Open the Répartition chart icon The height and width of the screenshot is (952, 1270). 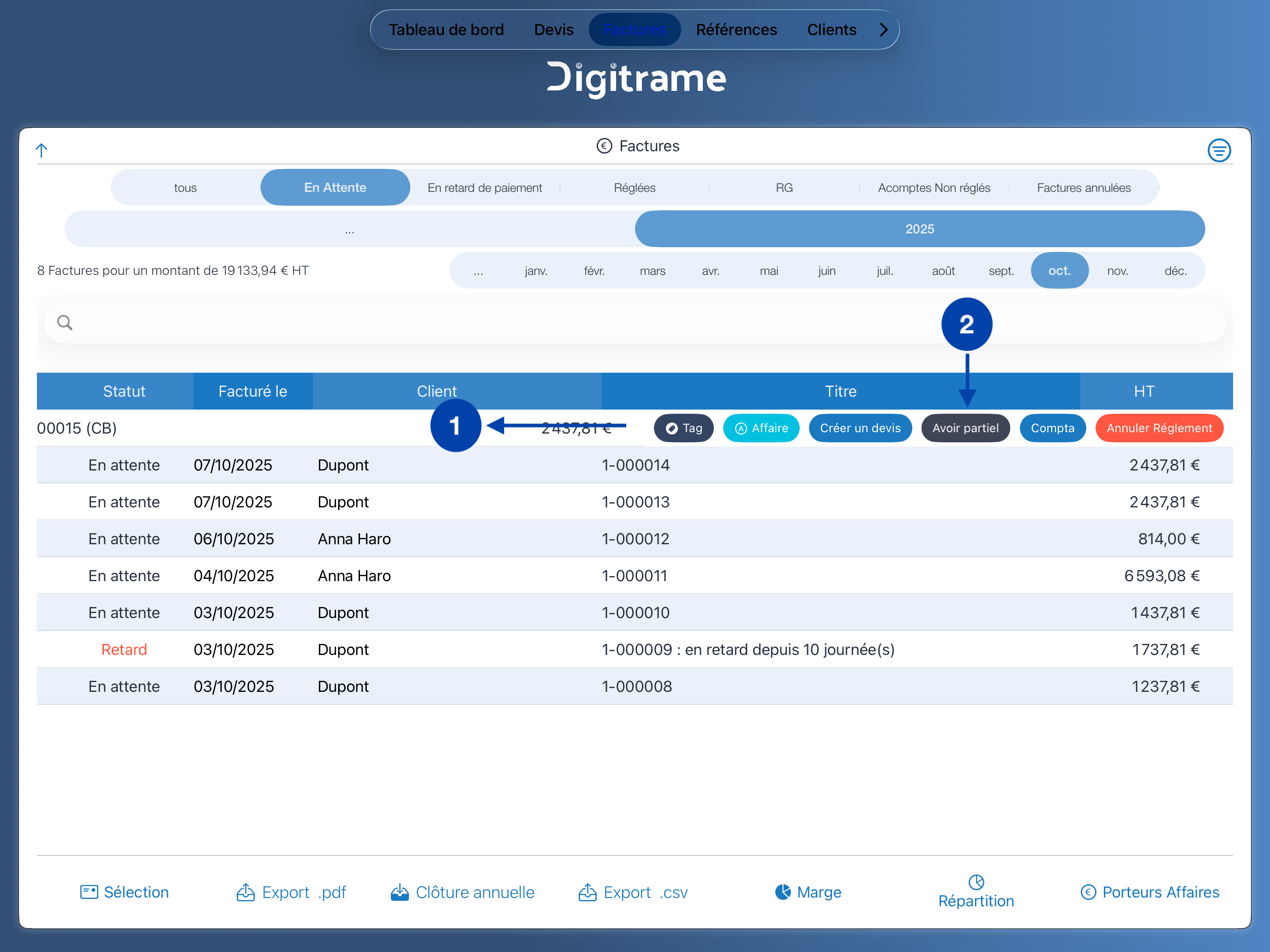pyautogui.click(x=976, y=881)
